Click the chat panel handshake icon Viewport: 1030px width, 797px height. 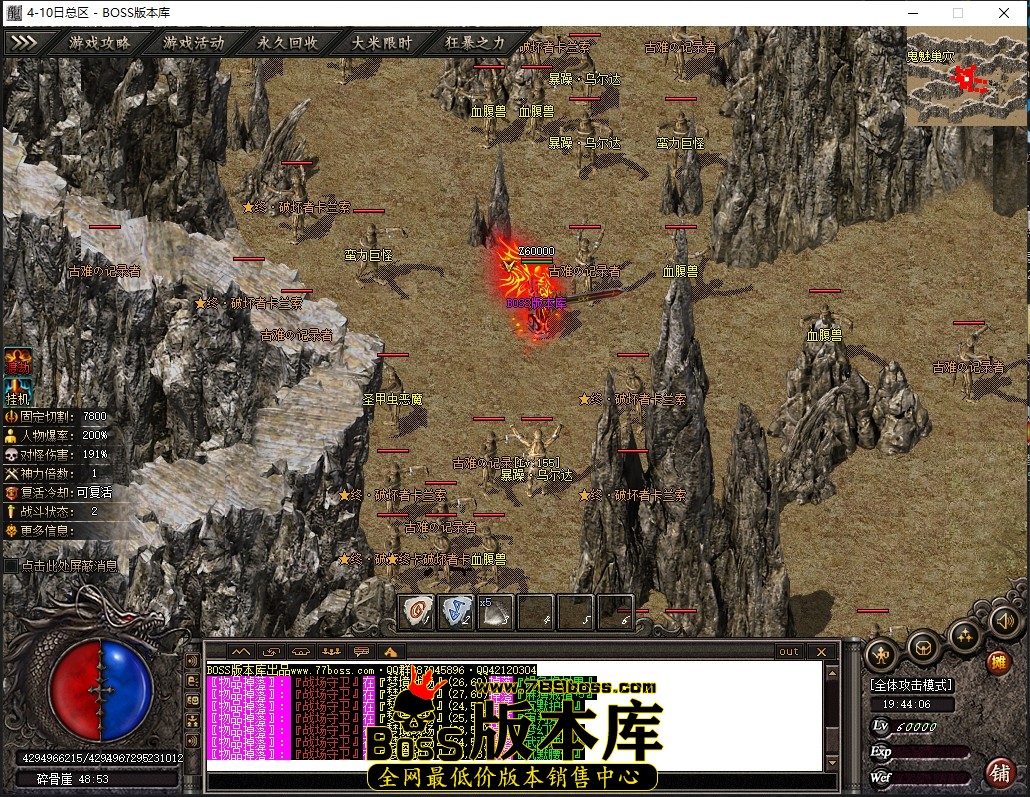point(301,652)
